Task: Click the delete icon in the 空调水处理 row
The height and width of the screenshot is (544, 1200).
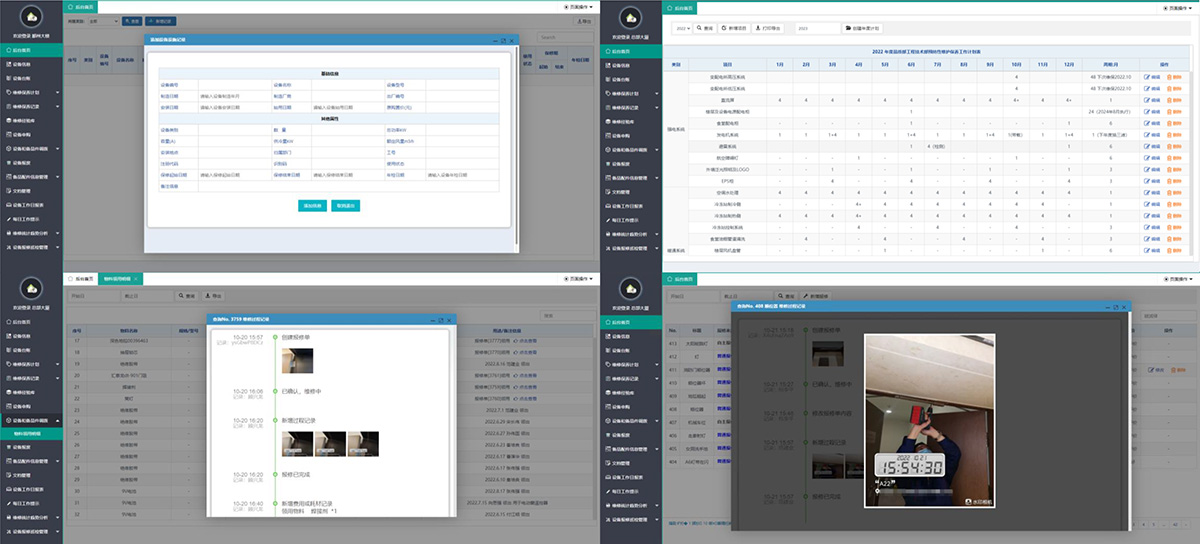Action: [1174, 192]
